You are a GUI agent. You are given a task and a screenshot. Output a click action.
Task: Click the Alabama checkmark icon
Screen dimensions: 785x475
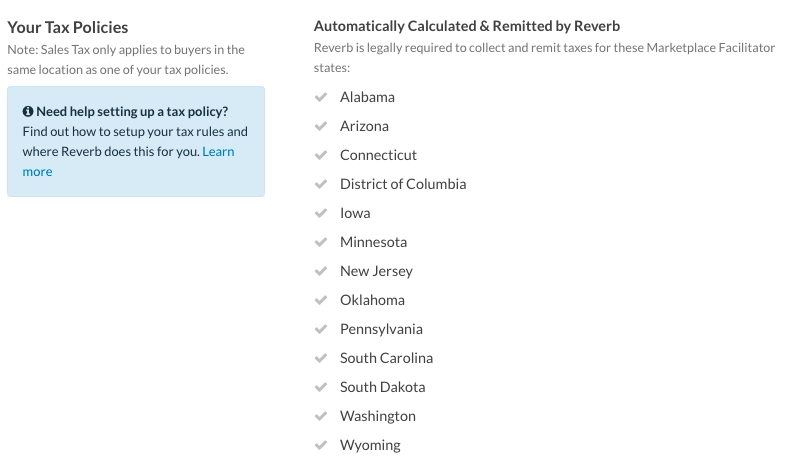[321, 97]
